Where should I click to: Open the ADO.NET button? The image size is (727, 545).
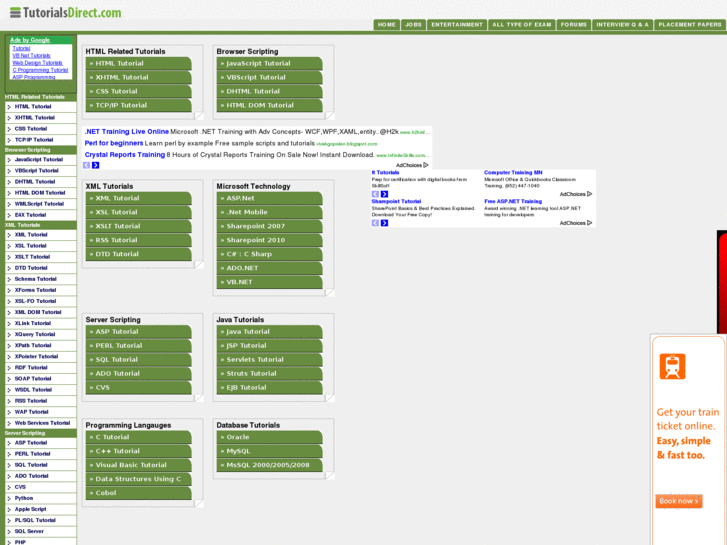(269, 268)
